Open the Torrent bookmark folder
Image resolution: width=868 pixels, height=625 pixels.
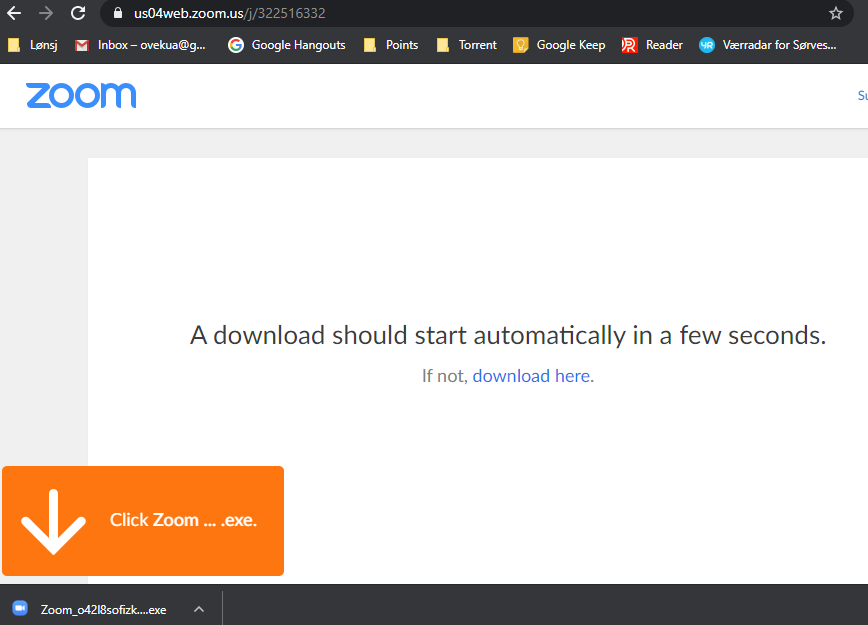point(467,45)
